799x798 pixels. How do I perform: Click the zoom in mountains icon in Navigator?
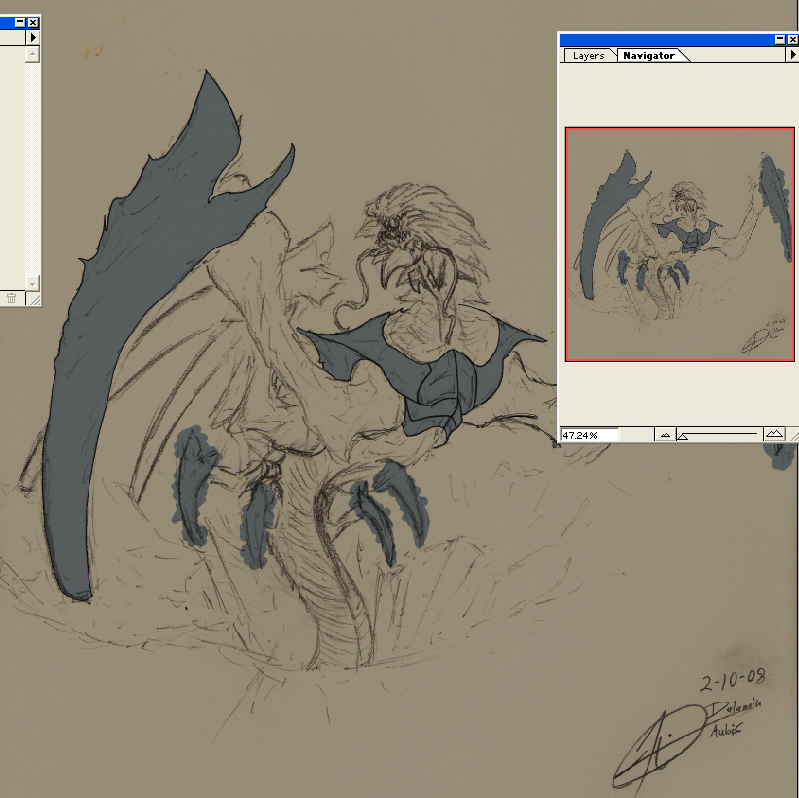click(773, 435)
